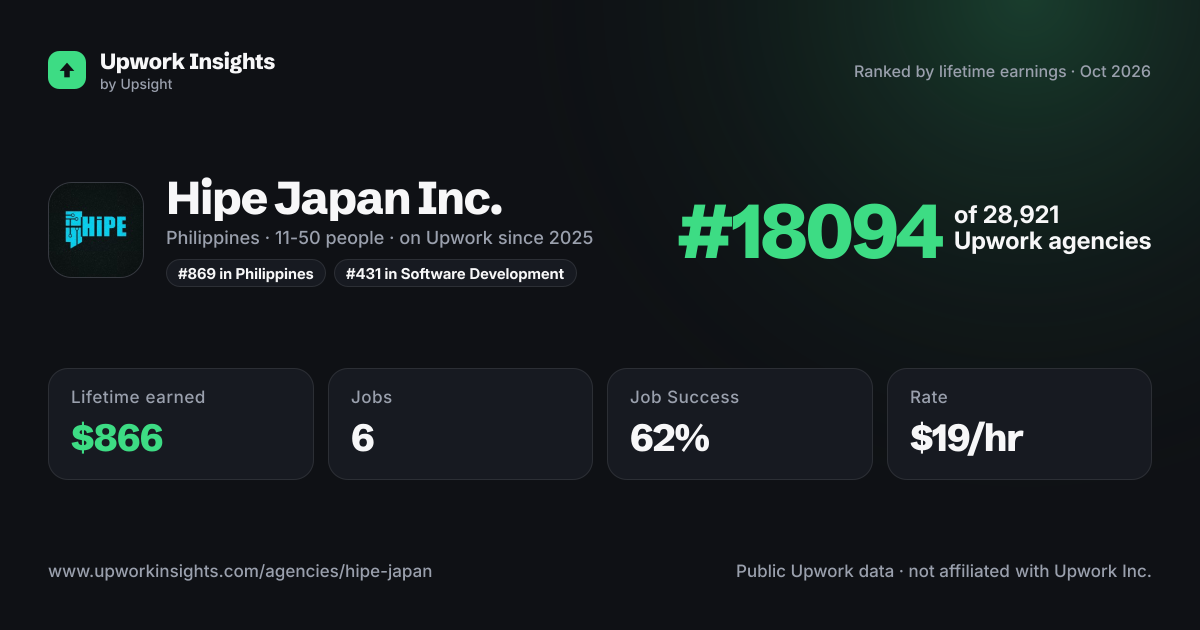1200x630 pixels.
Task: Click the 'Philippines · 11-50 people' description line
Action: 379,238
